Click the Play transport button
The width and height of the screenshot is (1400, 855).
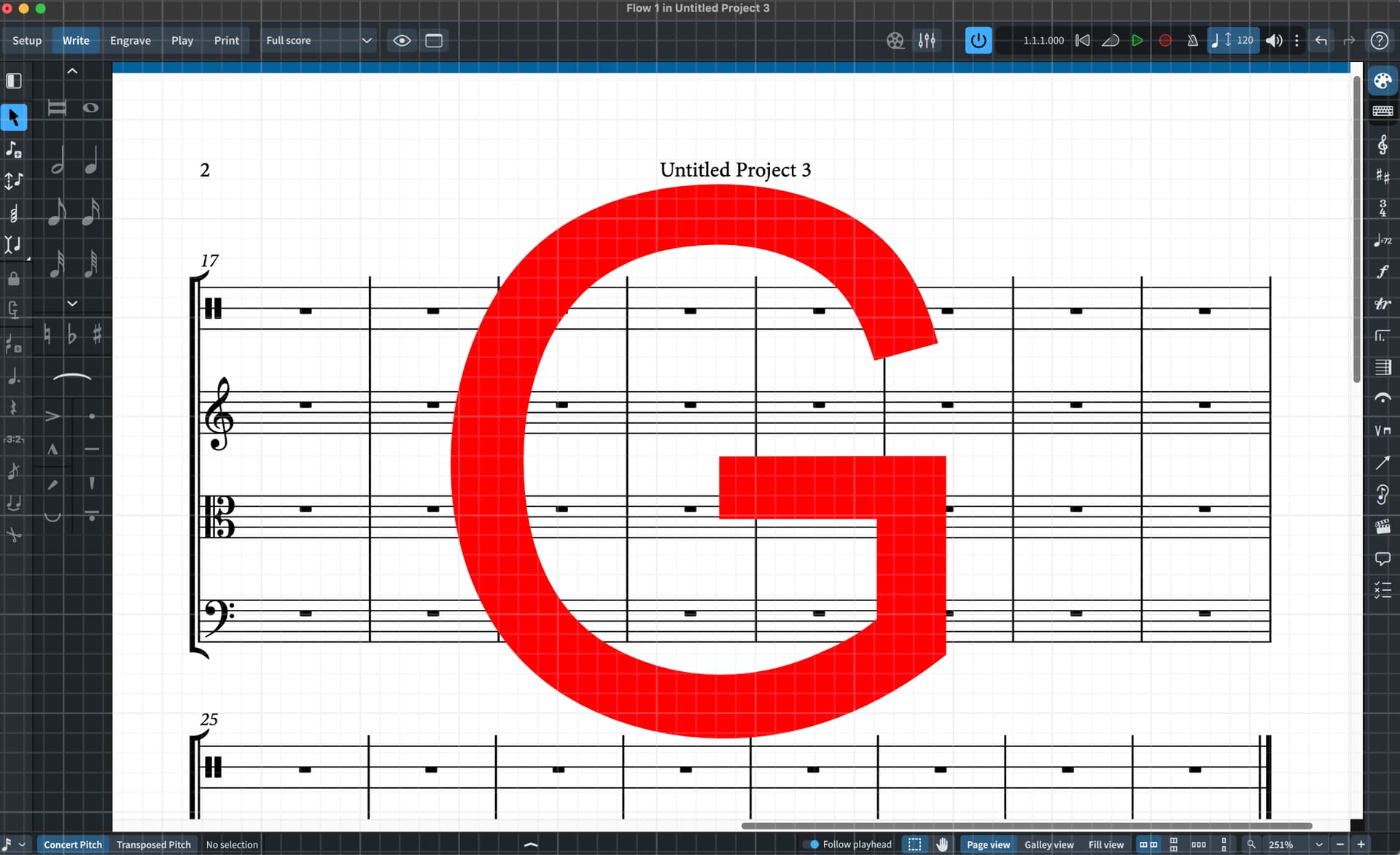click(x=1137, y=41)
